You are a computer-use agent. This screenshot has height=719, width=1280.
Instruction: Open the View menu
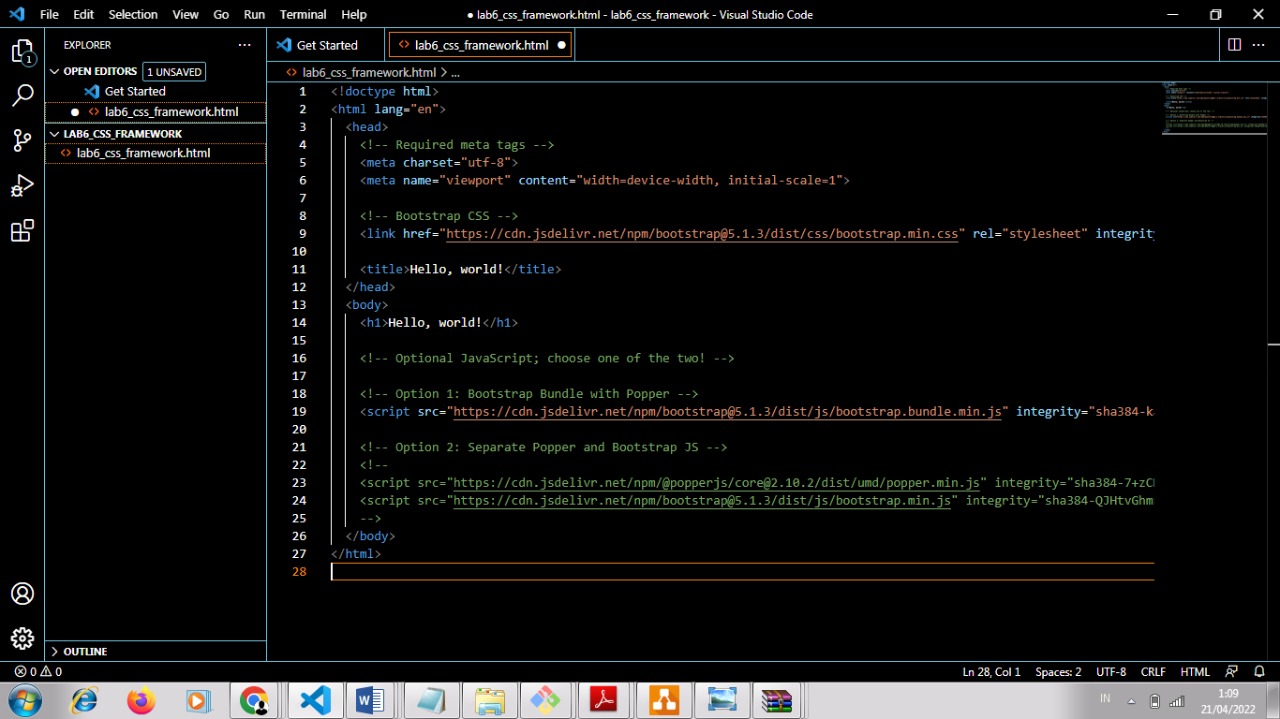185,14
